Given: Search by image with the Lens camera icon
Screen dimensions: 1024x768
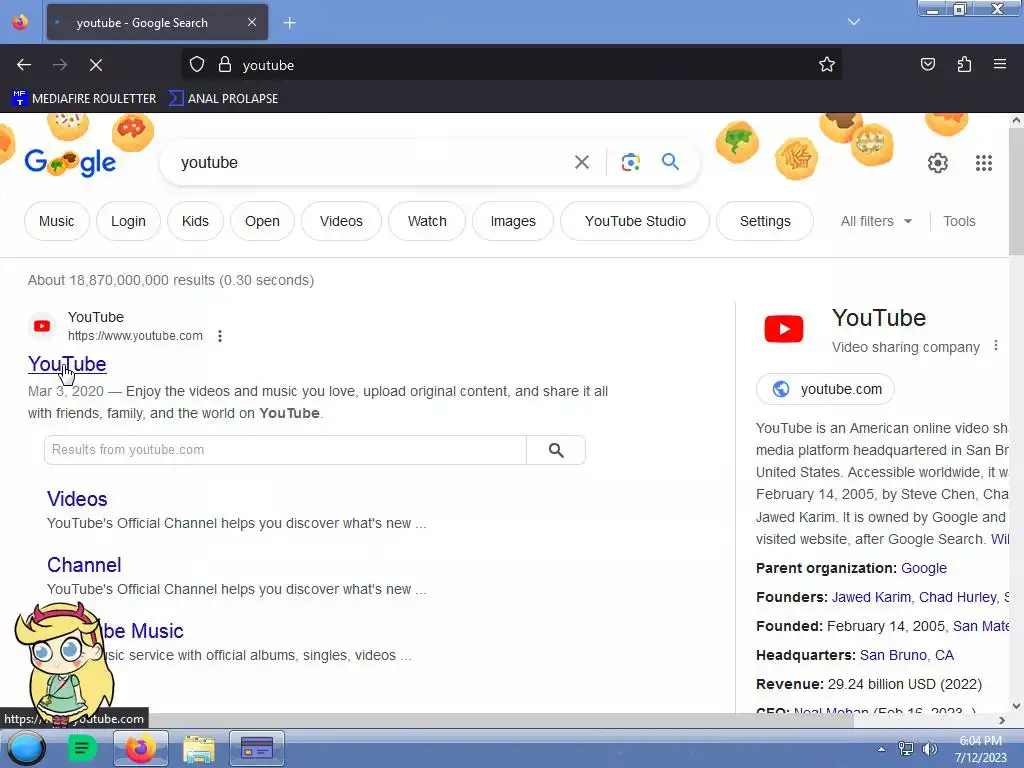Looking at the screenshot, I should click(x=630, y=163).
